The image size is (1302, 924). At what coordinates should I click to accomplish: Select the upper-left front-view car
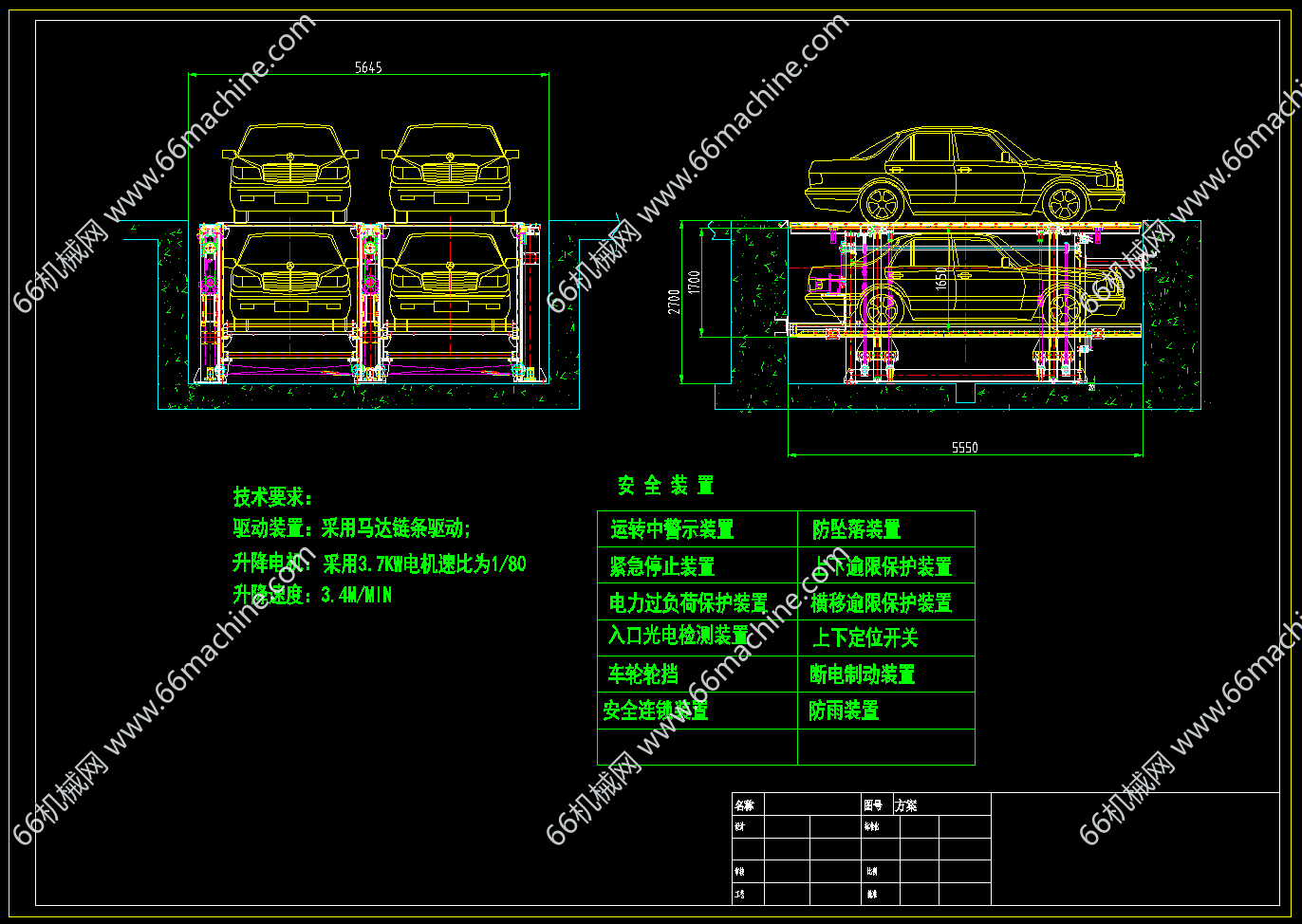289,171
